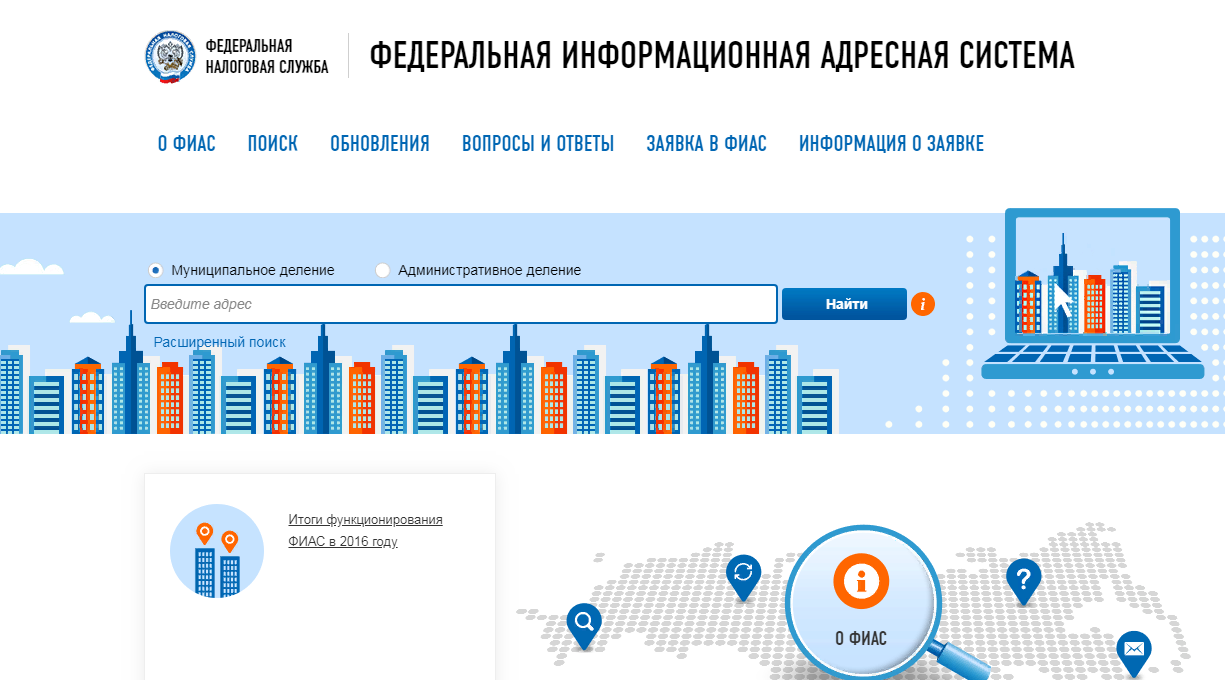Open Информация о заявке menu item
This screenshot has height=680, width=1225.
pyautogui.click(x=890, y=143)
